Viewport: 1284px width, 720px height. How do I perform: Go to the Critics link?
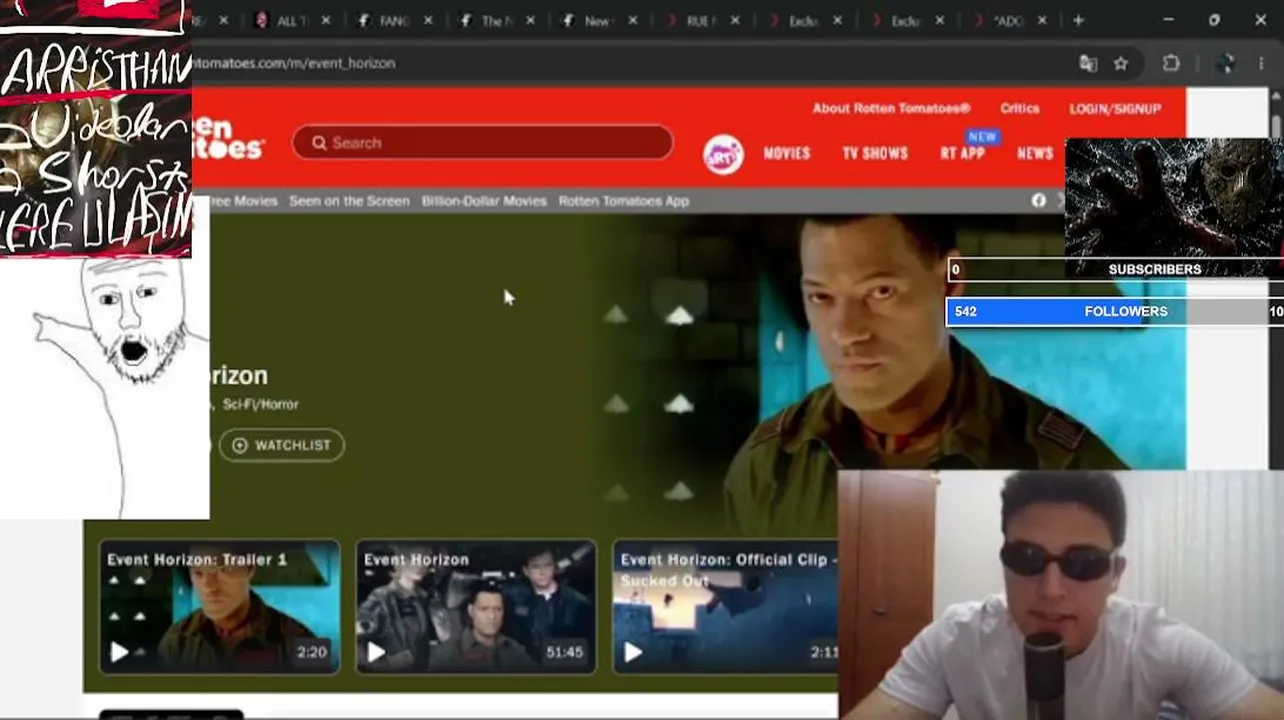point(1020,108)
